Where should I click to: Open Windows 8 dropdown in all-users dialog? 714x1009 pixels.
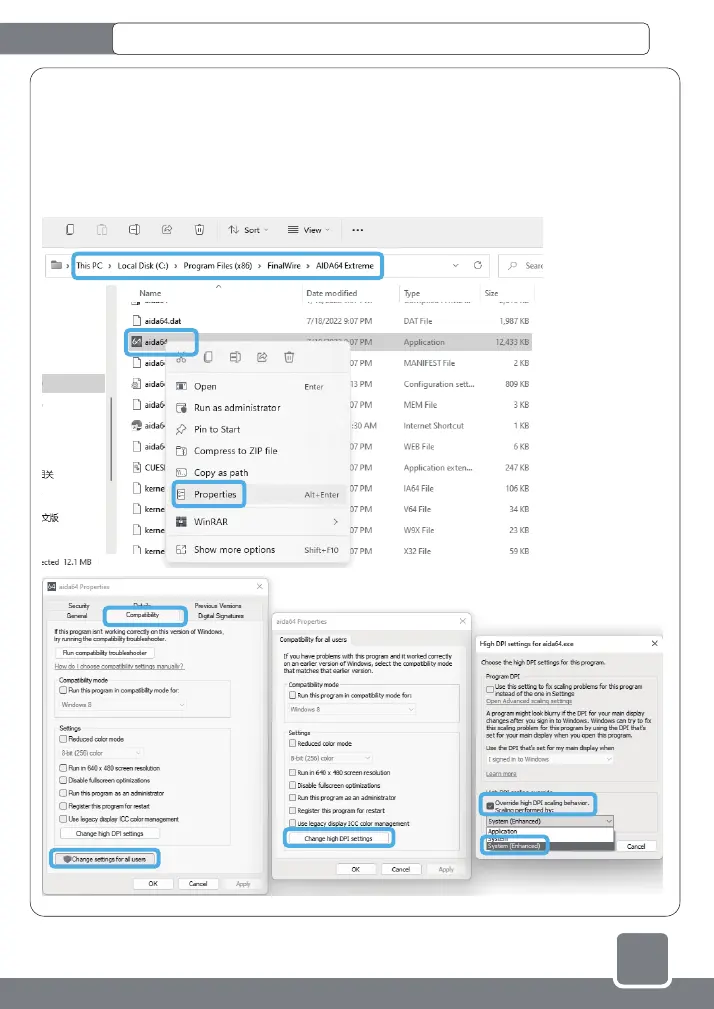pos(352,709)
